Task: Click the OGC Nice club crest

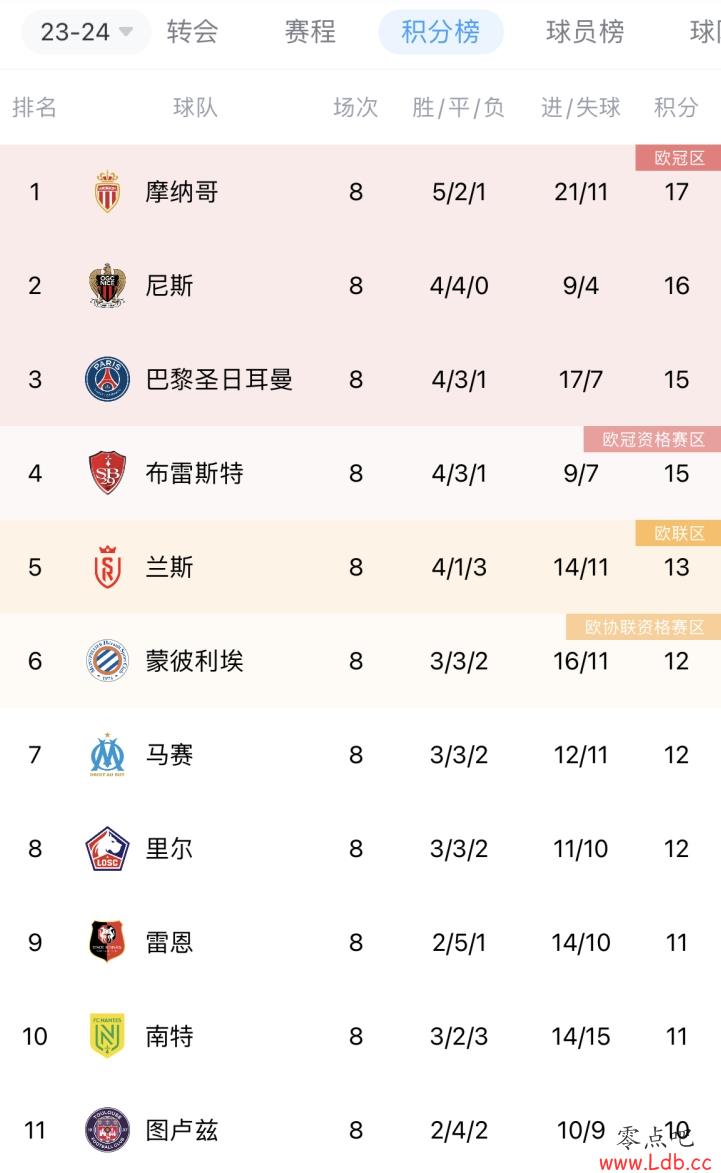Action: point(106,286)
